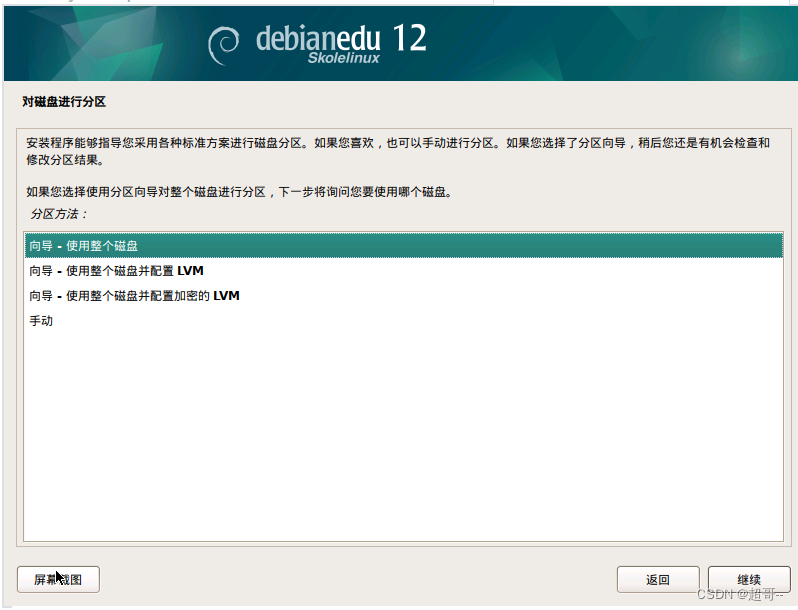Pick 使用整个磁盘并配置加密的 LVM entry
The width and height of the screenshot is (798, 610).
(403, 296)
